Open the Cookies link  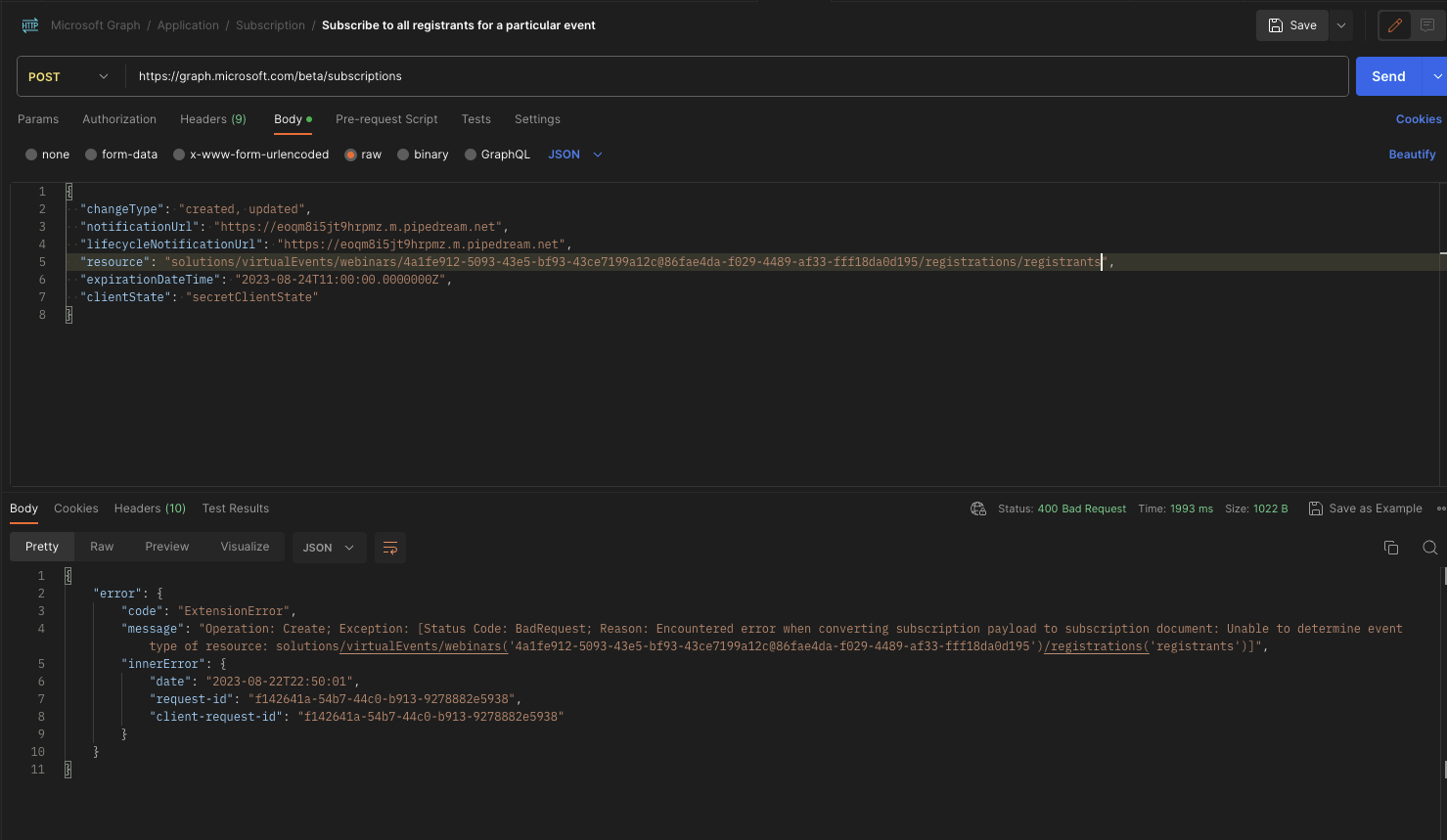[x=1419, y=119]
